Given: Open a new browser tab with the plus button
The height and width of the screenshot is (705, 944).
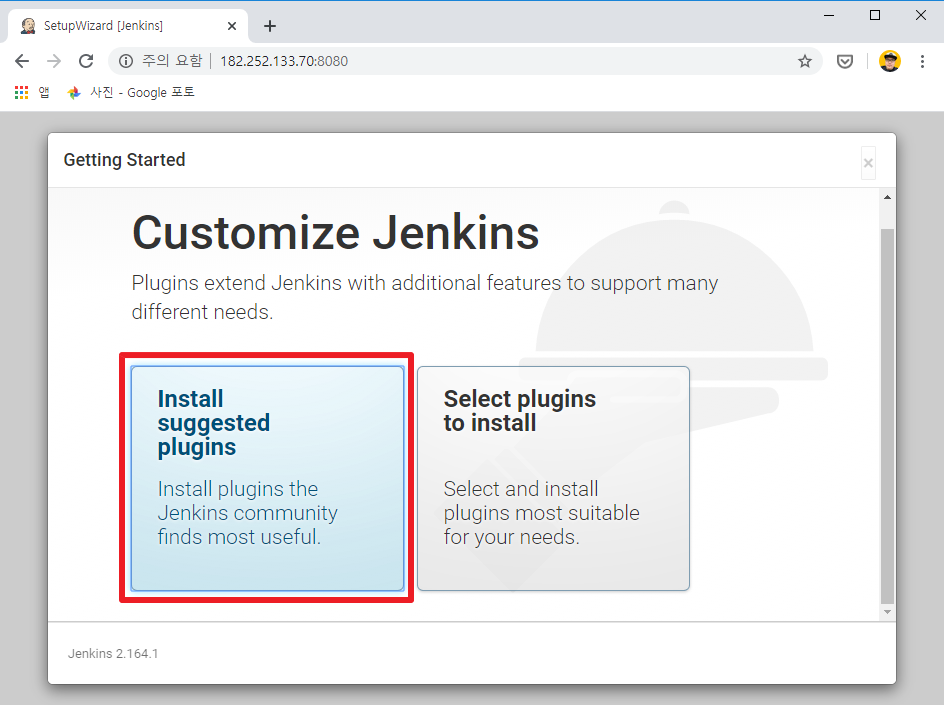Looking at the screenshot, I should pos(269,25).
